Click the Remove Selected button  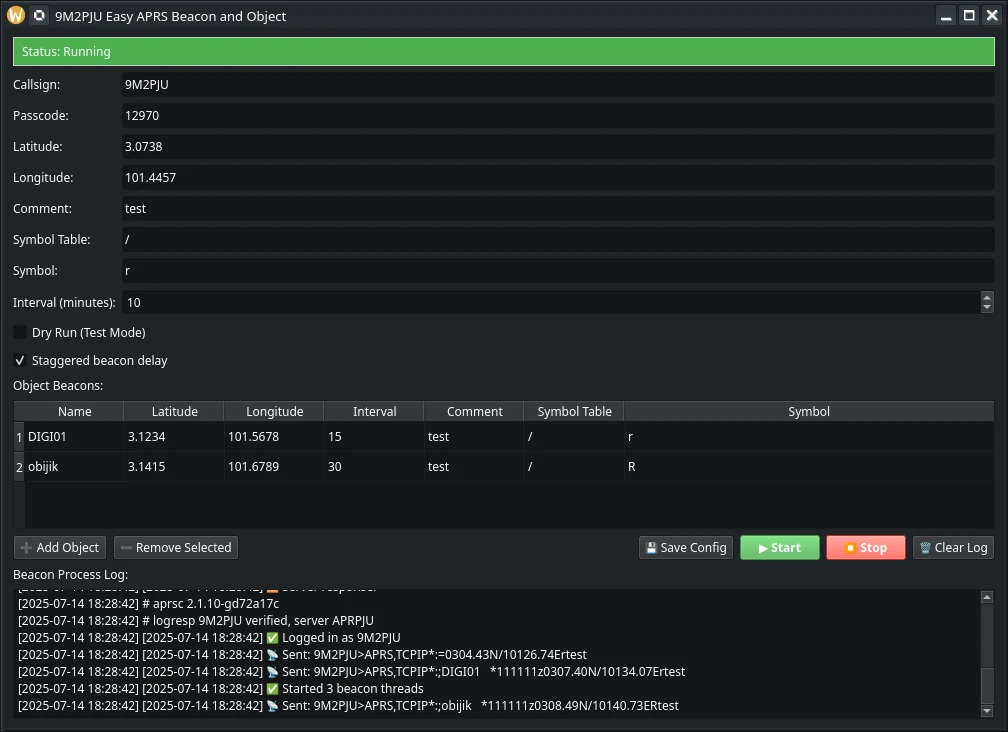[x=176, y=548]
